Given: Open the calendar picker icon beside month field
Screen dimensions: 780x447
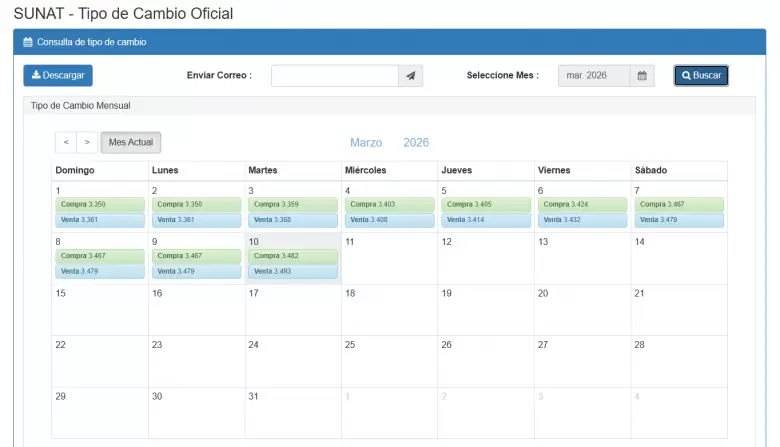Looking at the screenshot, I should (x=642, y=76).
